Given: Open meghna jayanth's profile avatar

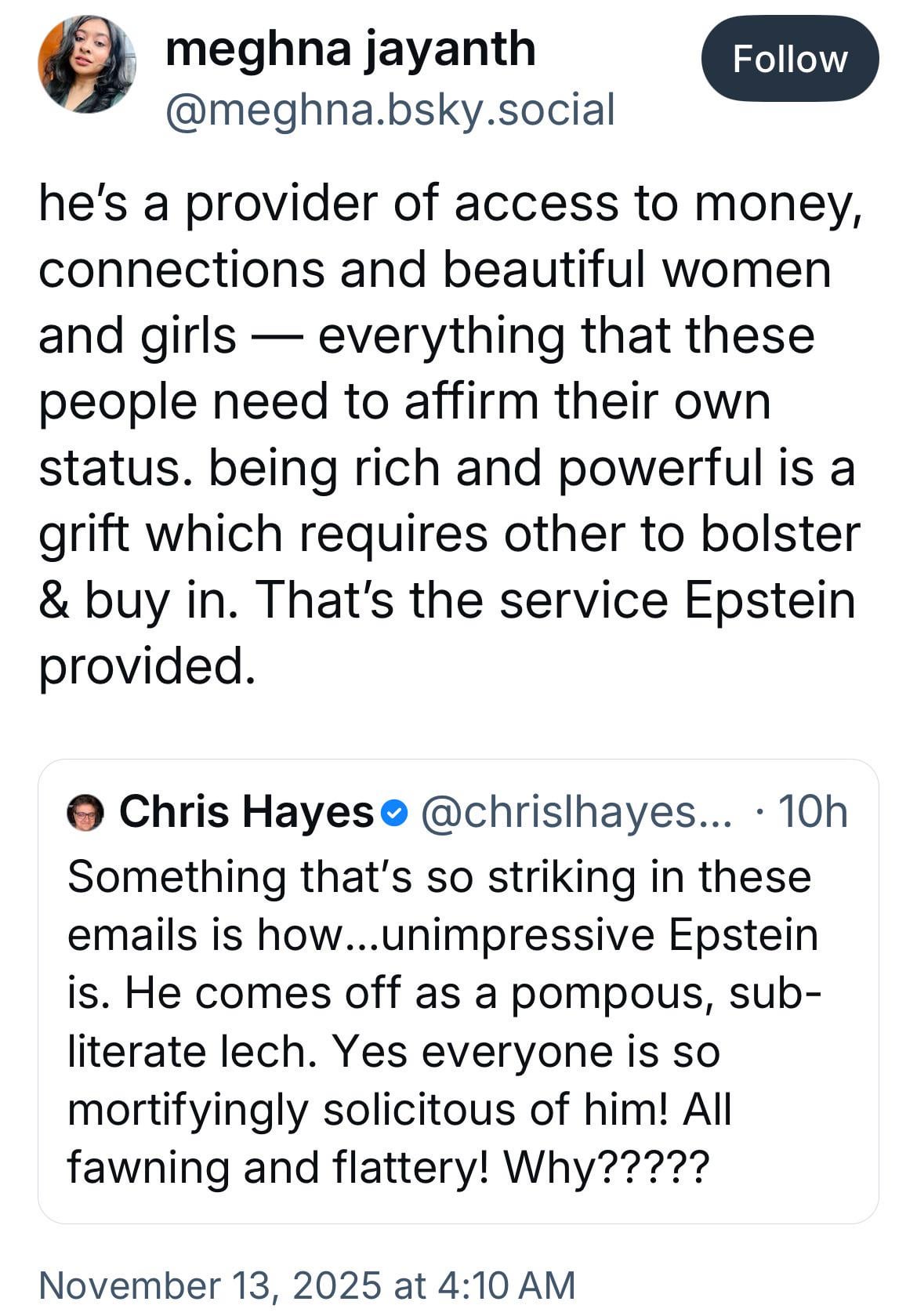Looking at the screenshot, I should [86, 64].
